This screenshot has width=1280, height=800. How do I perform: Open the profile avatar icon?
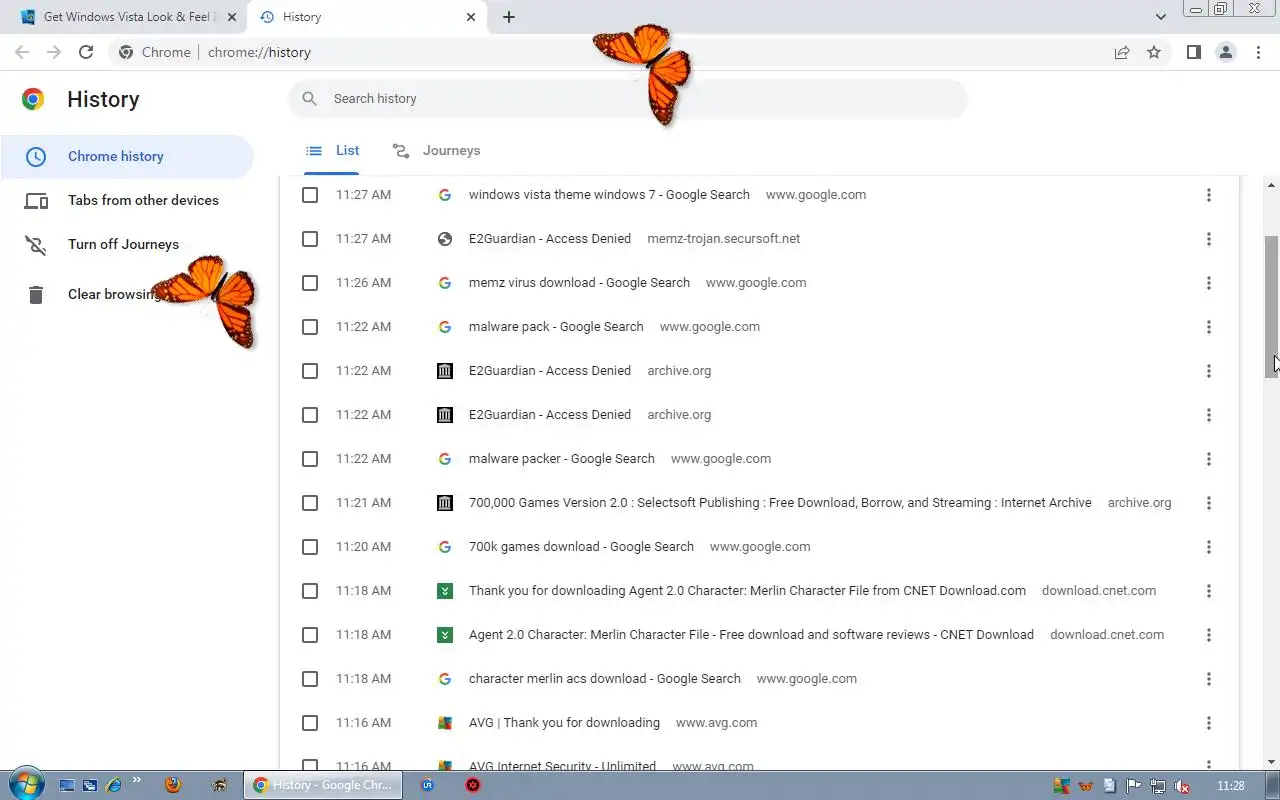(1226, 52)
